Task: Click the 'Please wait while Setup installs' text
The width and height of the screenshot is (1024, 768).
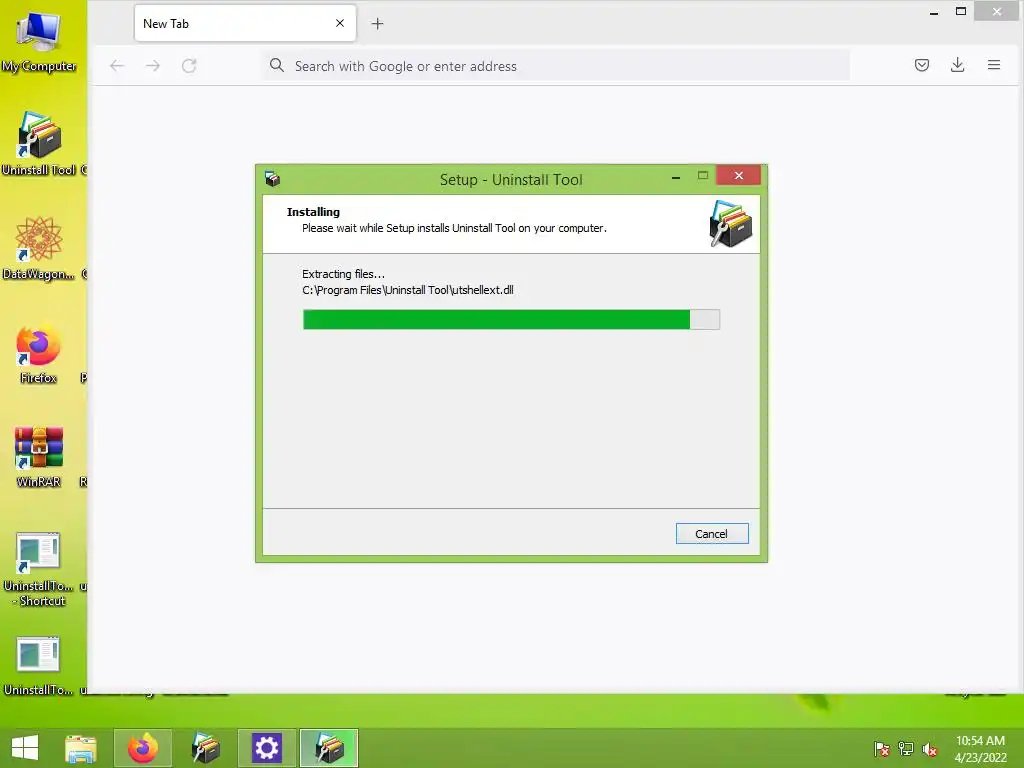Action: (454, 228)
